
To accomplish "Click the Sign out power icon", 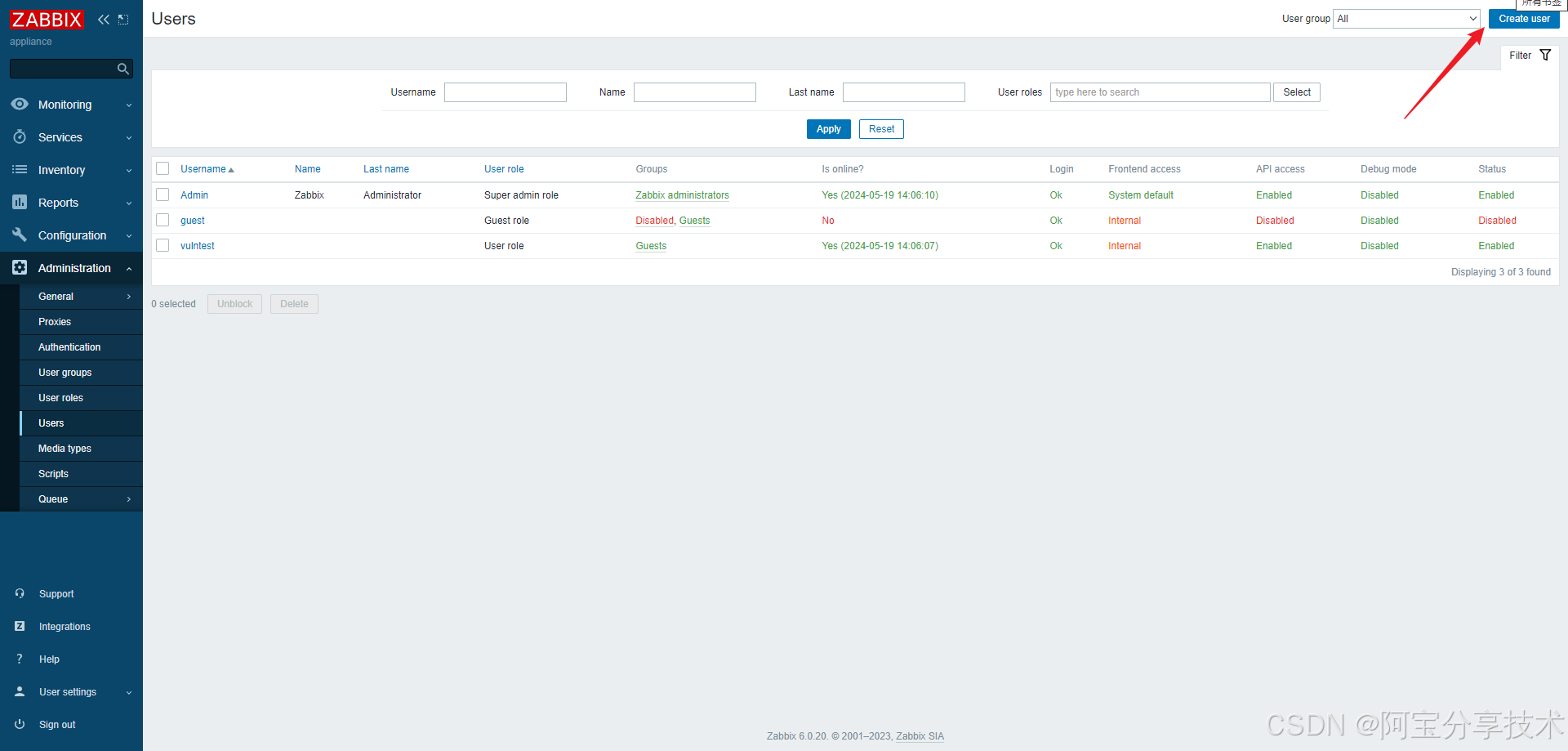I will pos(20,724).
